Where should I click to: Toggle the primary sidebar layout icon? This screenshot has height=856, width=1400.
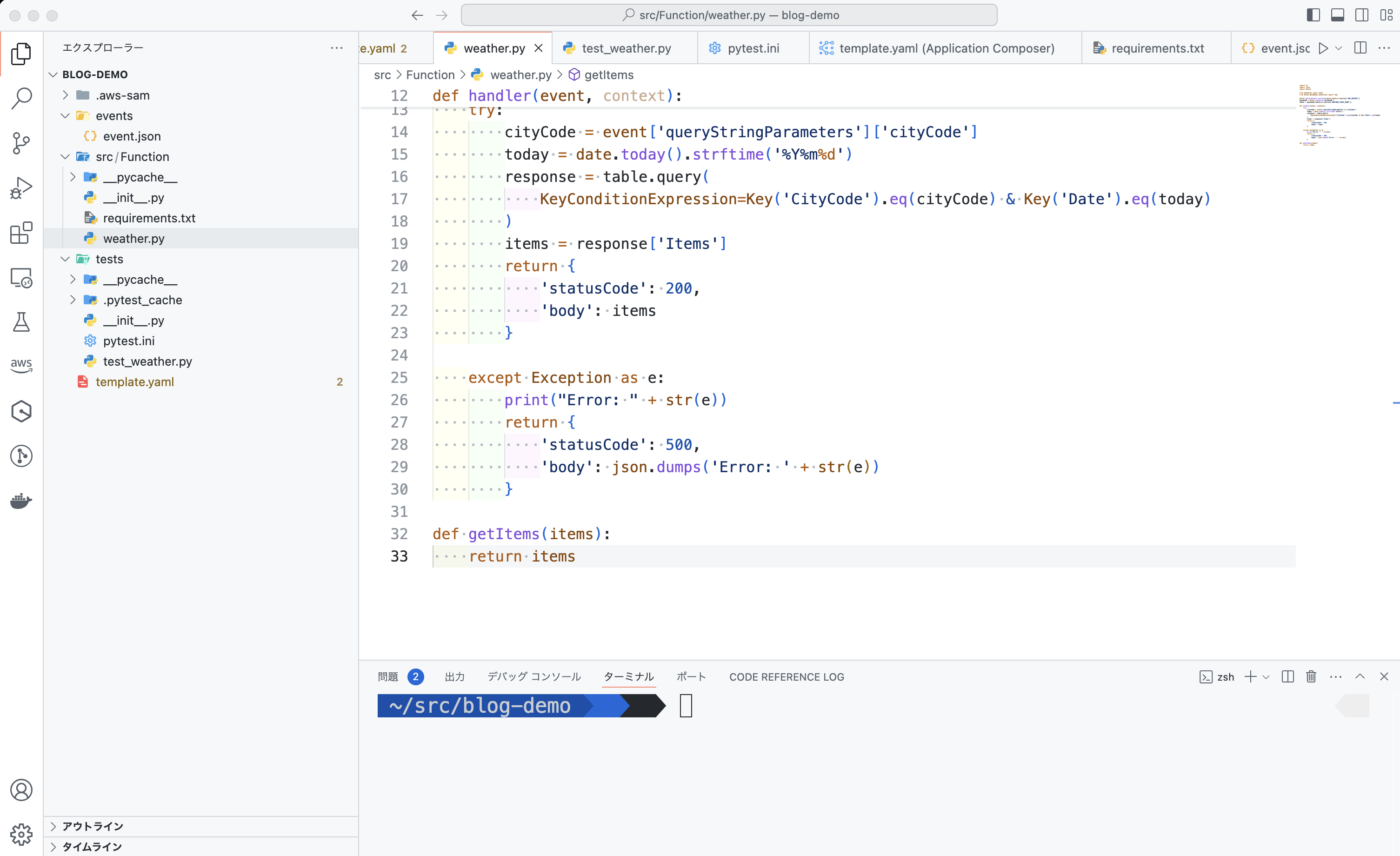tap(1313, 15)
